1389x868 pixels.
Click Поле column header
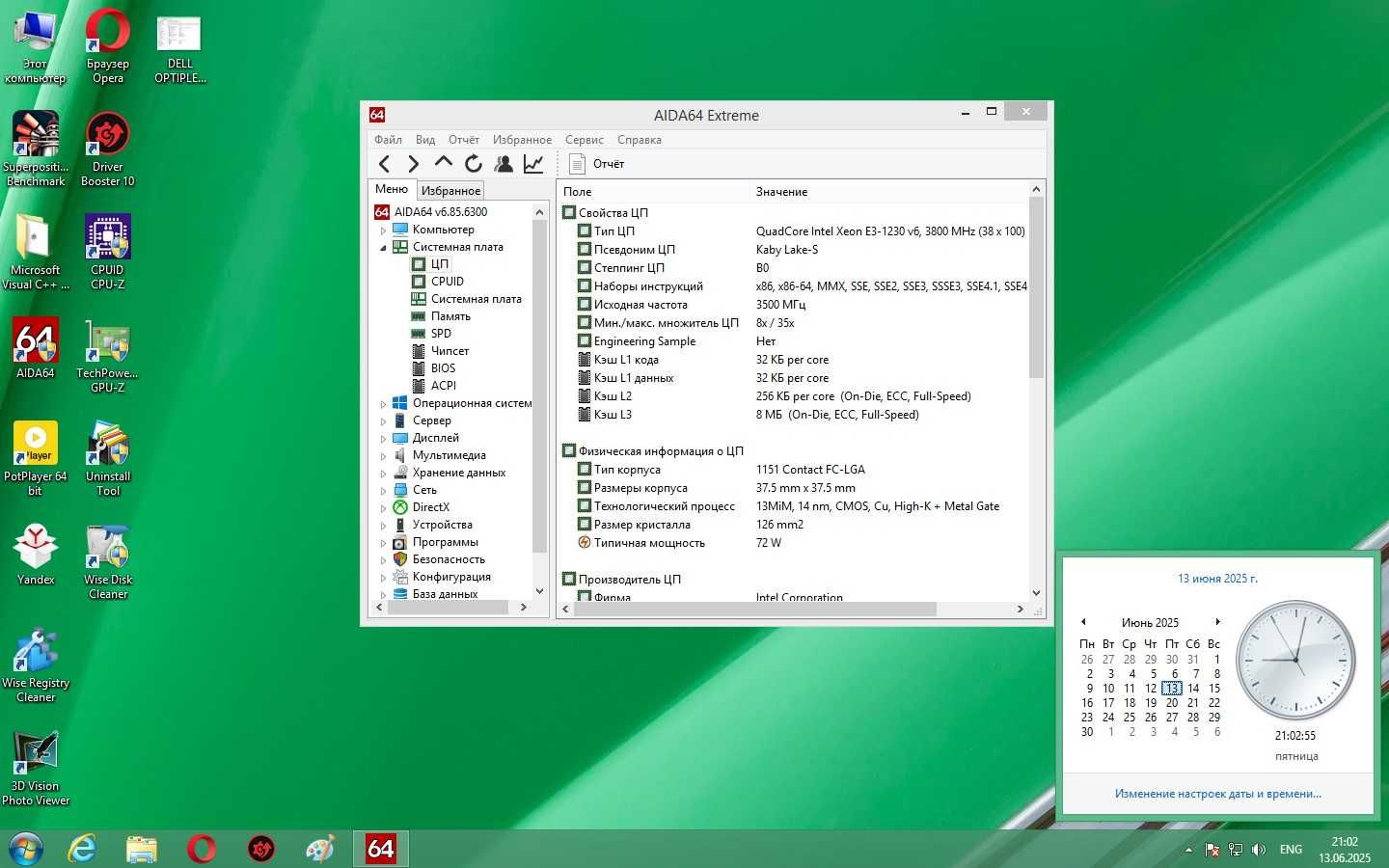(x=653, y=192)
